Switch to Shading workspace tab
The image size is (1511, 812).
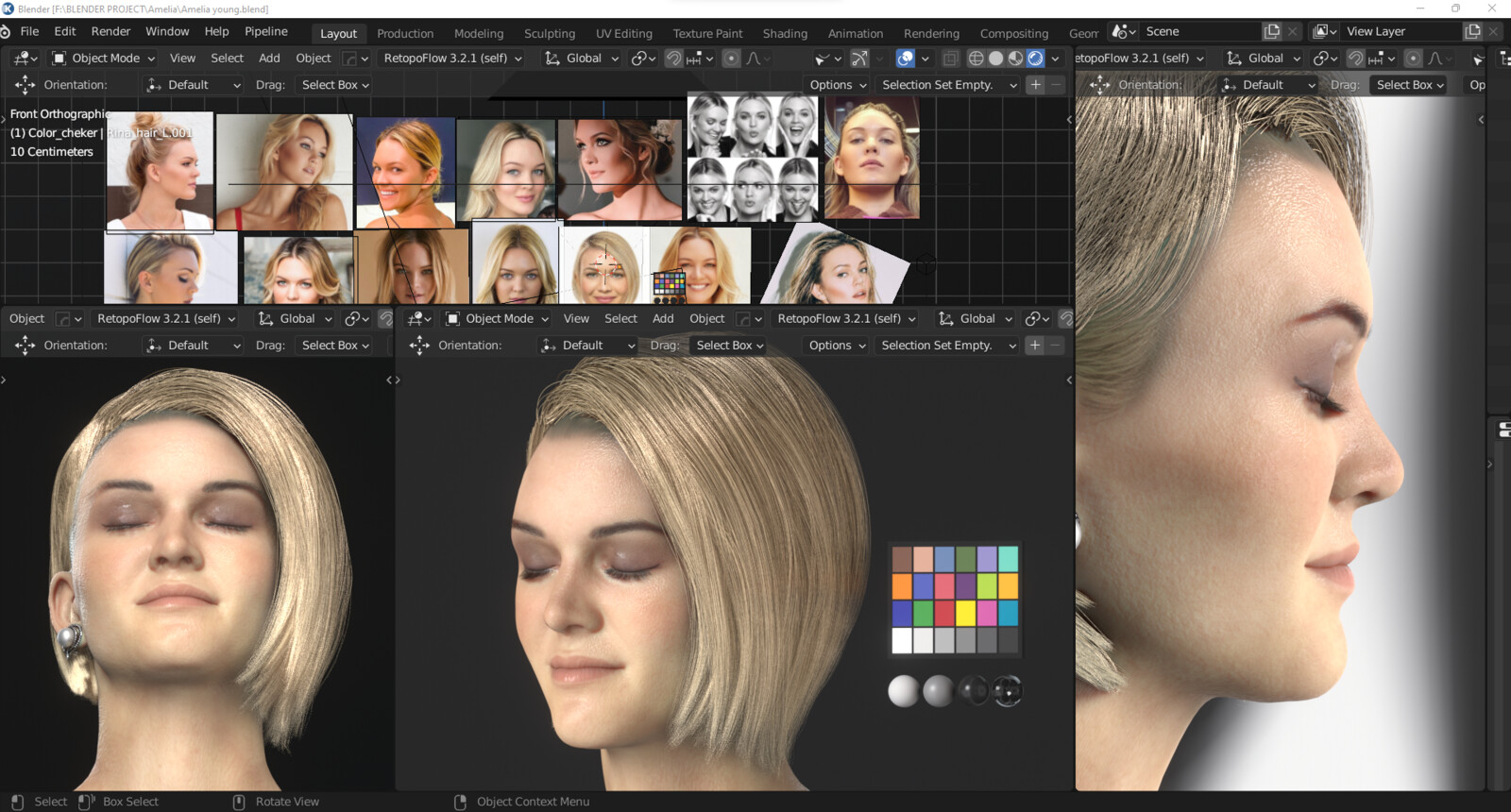coord(785,33)
